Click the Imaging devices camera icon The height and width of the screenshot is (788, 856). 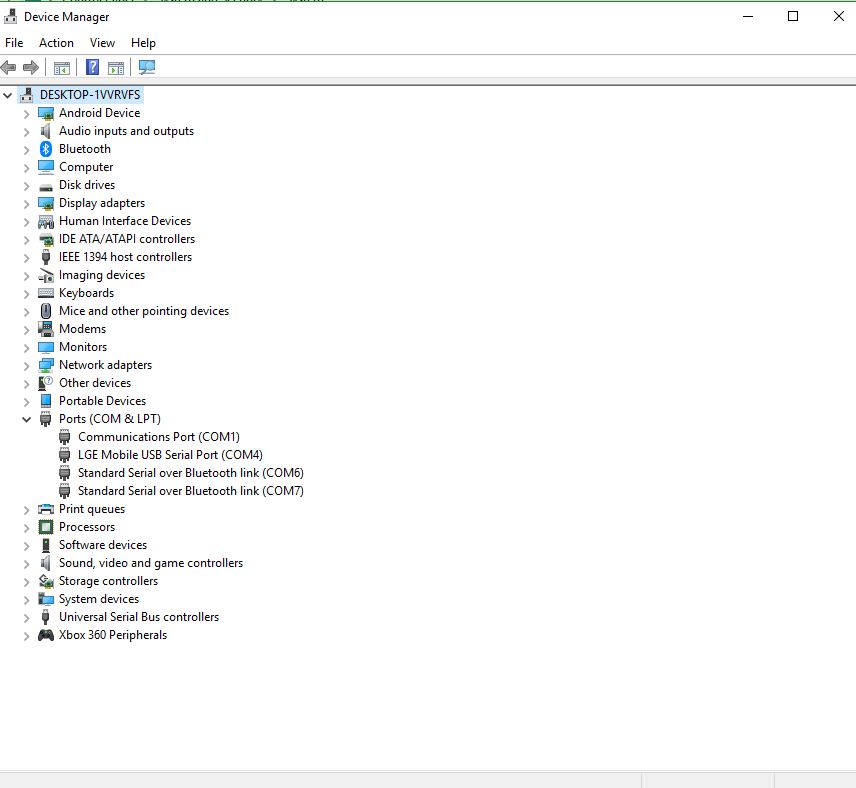[46, 275]
